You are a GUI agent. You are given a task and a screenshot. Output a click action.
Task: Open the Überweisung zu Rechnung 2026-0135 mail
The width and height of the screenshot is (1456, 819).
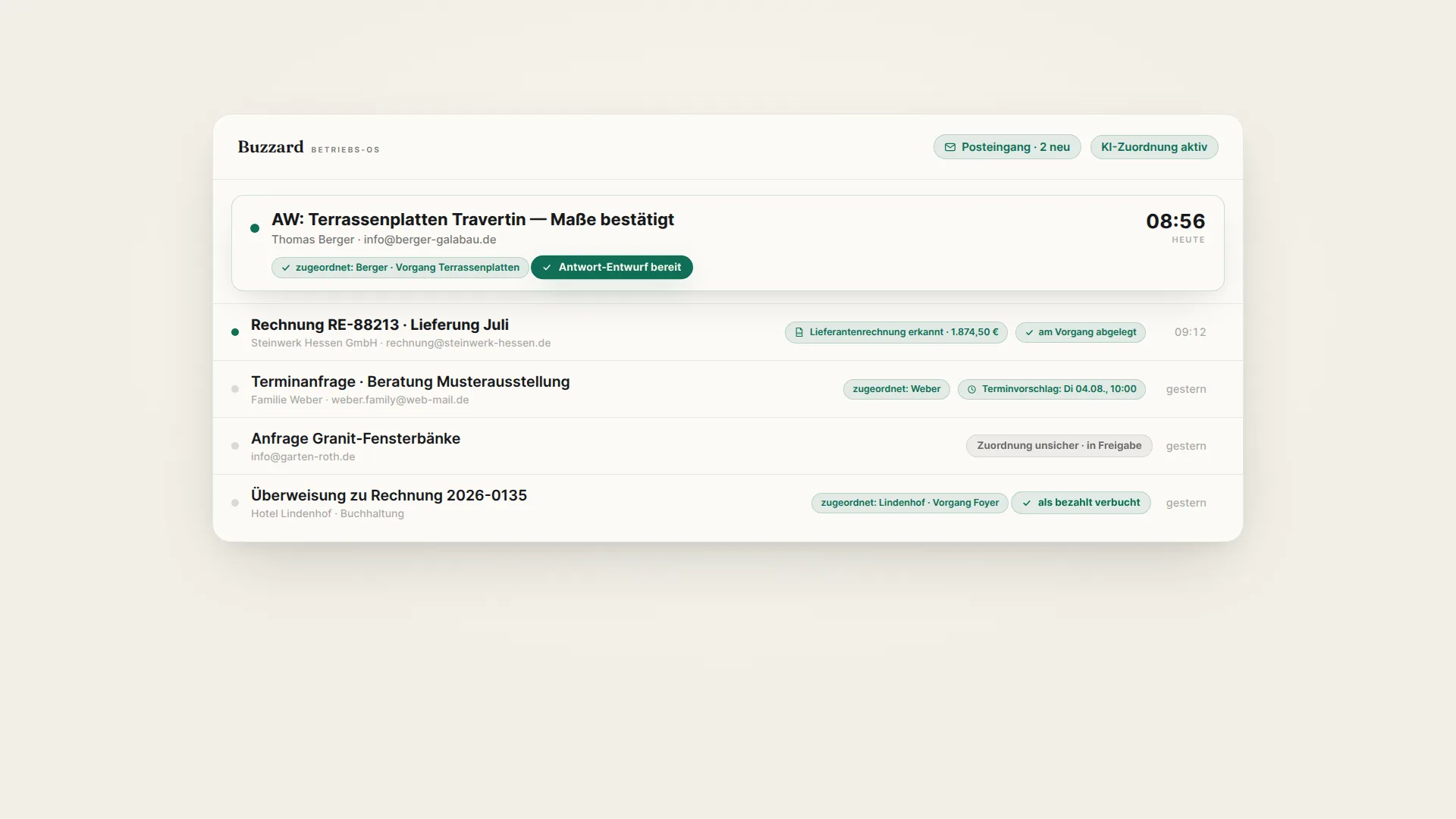click(x=389, y=495)
